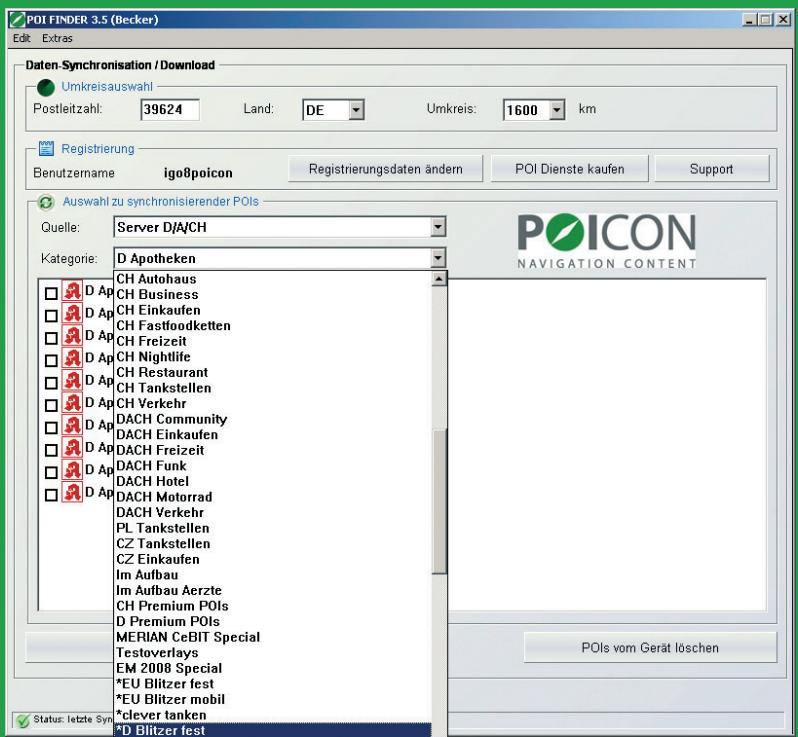Collapse the Kategorie dropdown arrow
The width and height of the screenshot is (798, 737).
(438, 258)
